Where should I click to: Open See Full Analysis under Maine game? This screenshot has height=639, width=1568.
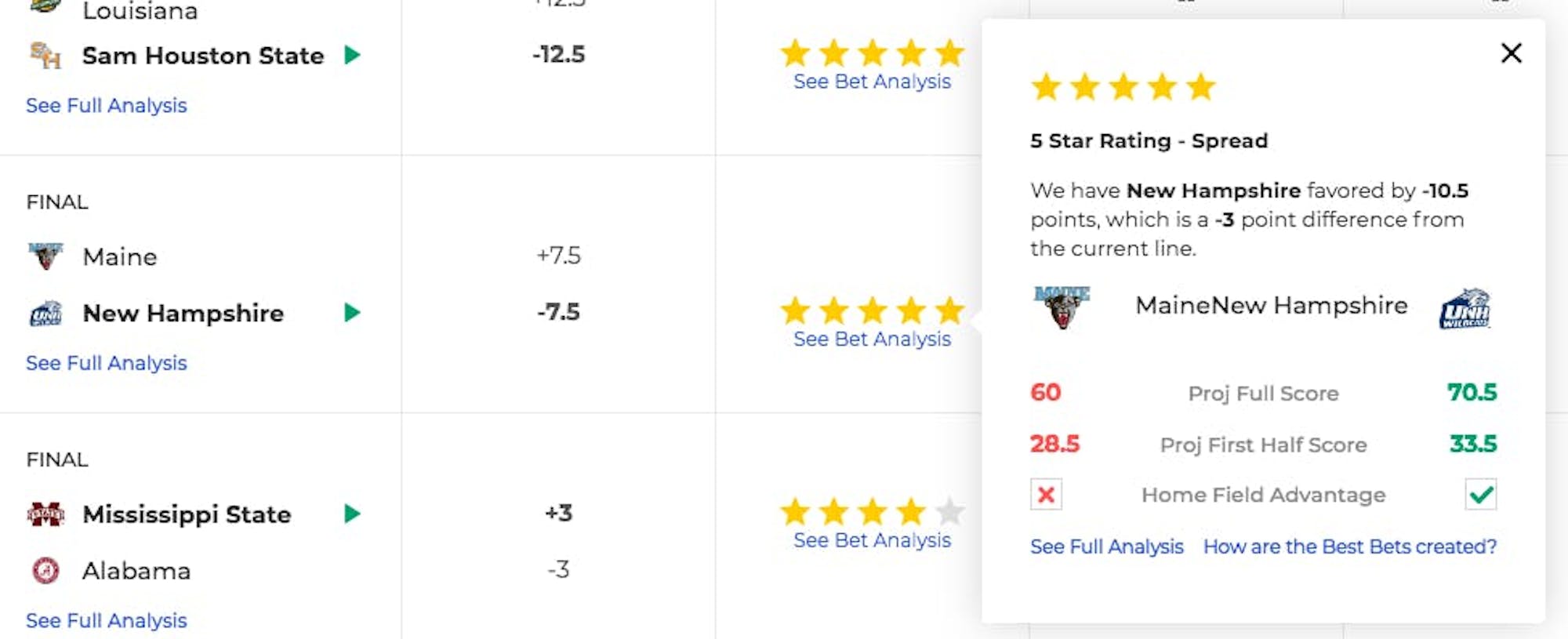(x=107, y=363)
